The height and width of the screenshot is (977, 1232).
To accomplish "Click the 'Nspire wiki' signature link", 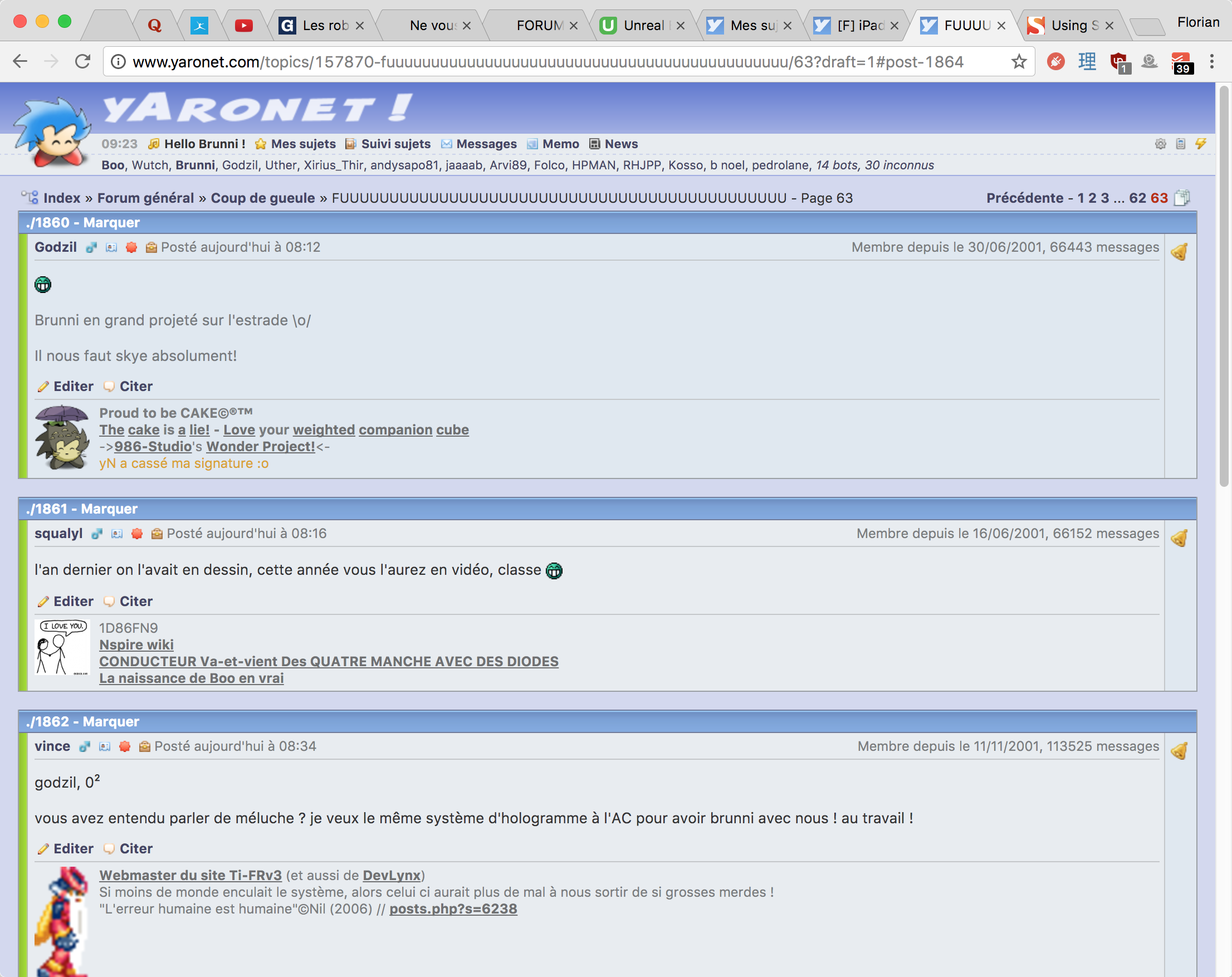I will 136,644.
